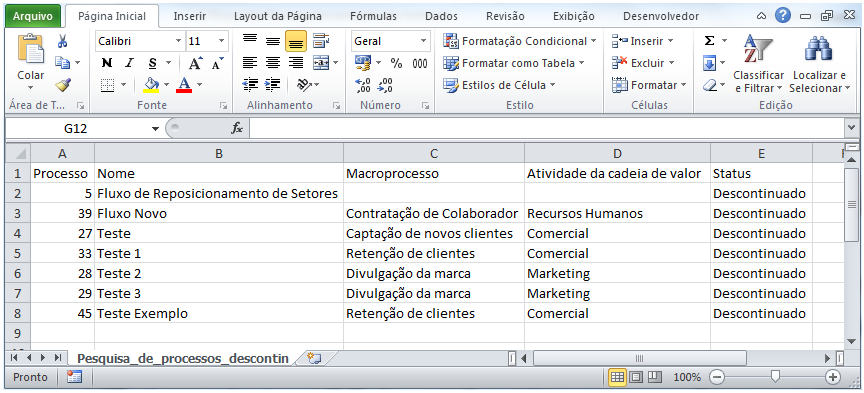Image resolution: width=864 pixels, height=393 pixels.
Task: Toggle Bold formatting button
Action: pyautogui.click(x=107, y=63)
